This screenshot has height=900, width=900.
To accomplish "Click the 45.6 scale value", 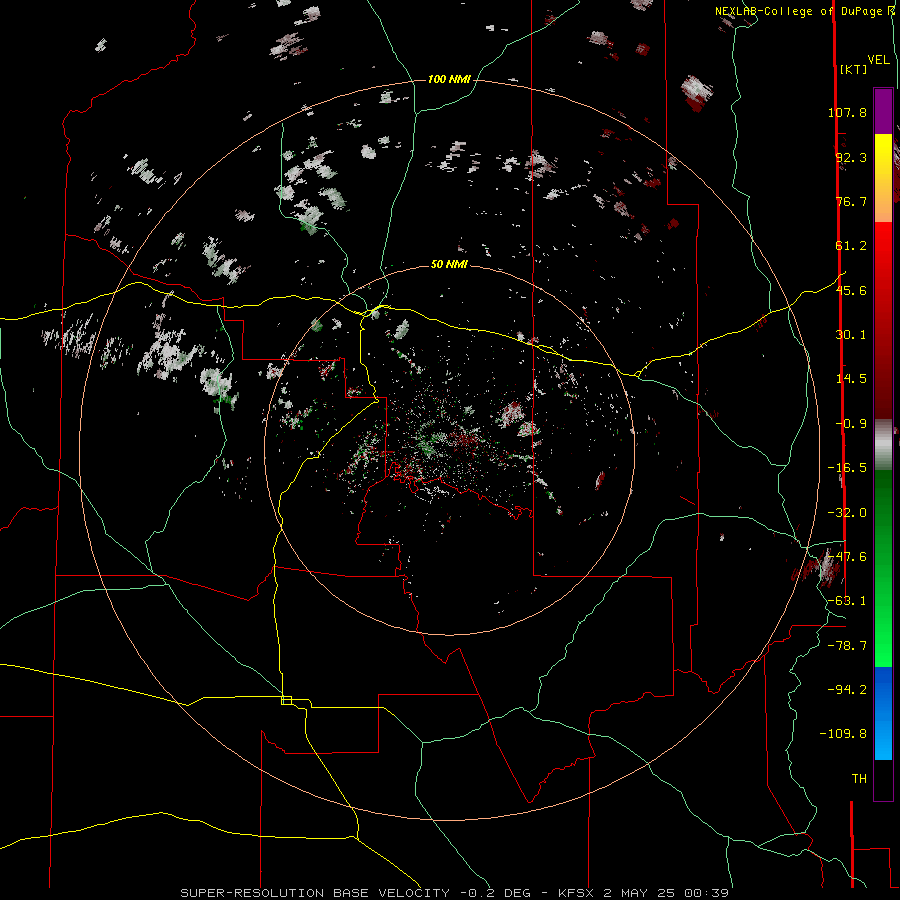I will point(851,290).
